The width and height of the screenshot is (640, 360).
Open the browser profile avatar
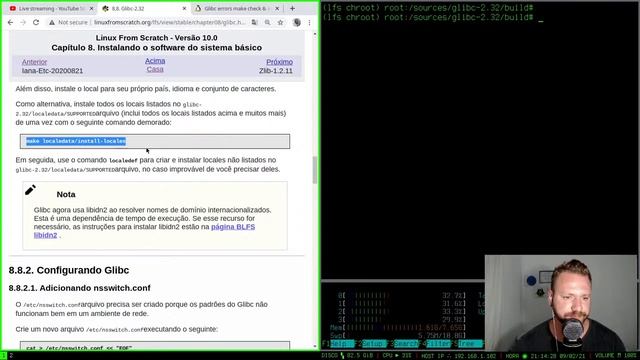click(297, 22)
